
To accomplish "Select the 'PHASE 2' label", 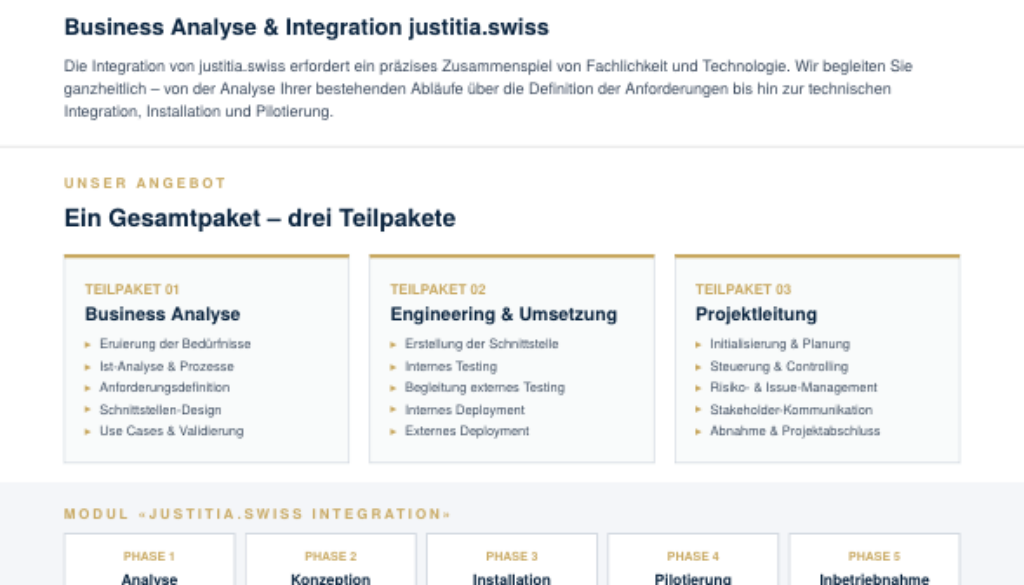I will click(330, 556).
